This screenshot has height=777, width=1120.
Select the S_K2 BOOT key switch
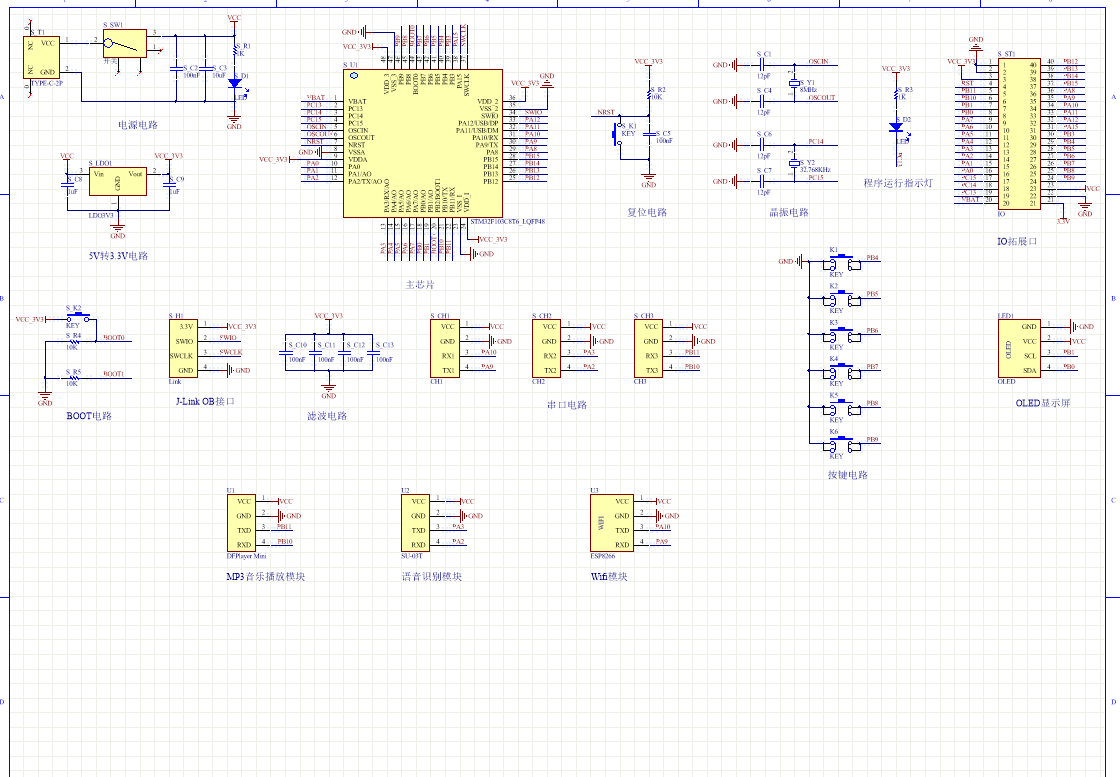pyautogui.click(x=75, y=318)
